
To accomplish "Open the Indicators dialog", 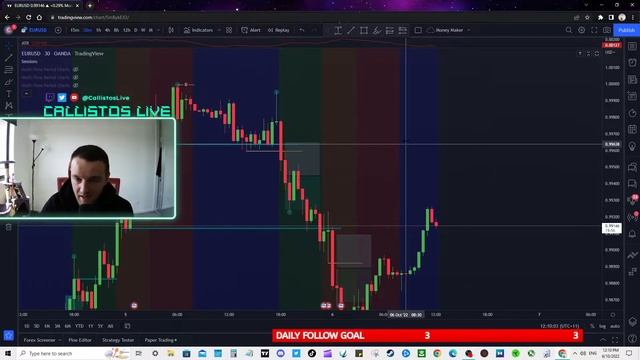I will pyautogui.click(x=198, y=30).
